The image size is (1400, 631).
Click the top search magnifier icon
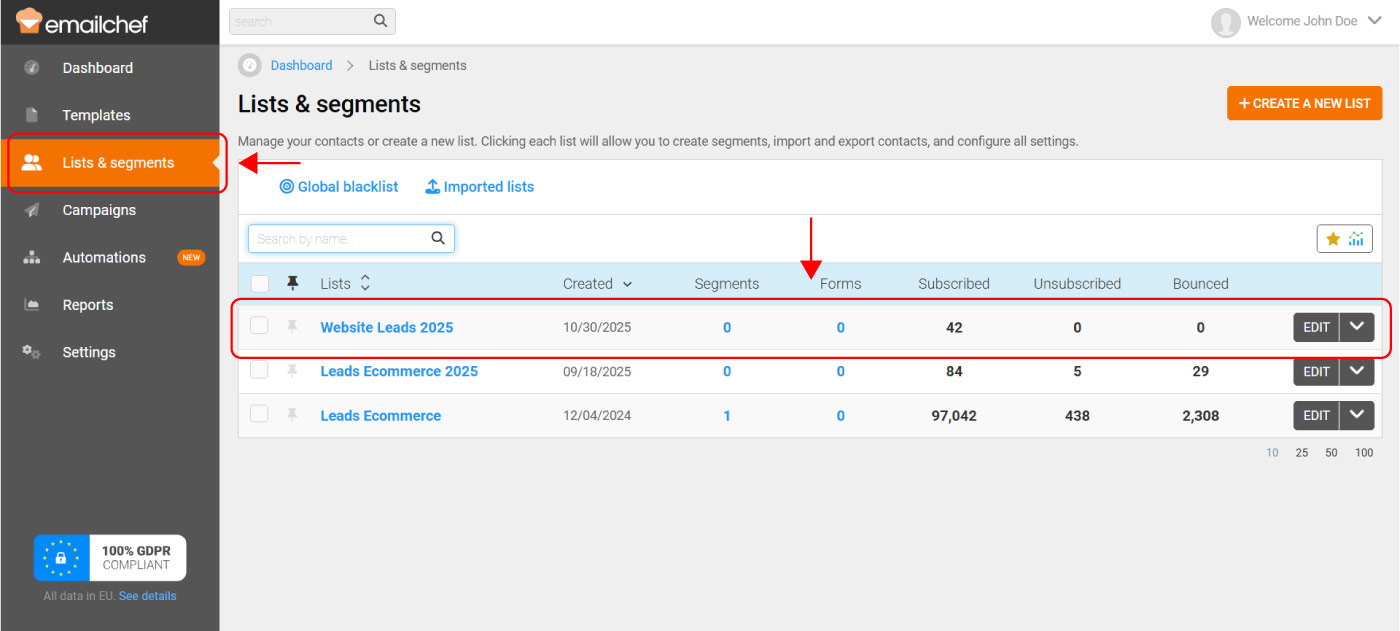(380, 21)
